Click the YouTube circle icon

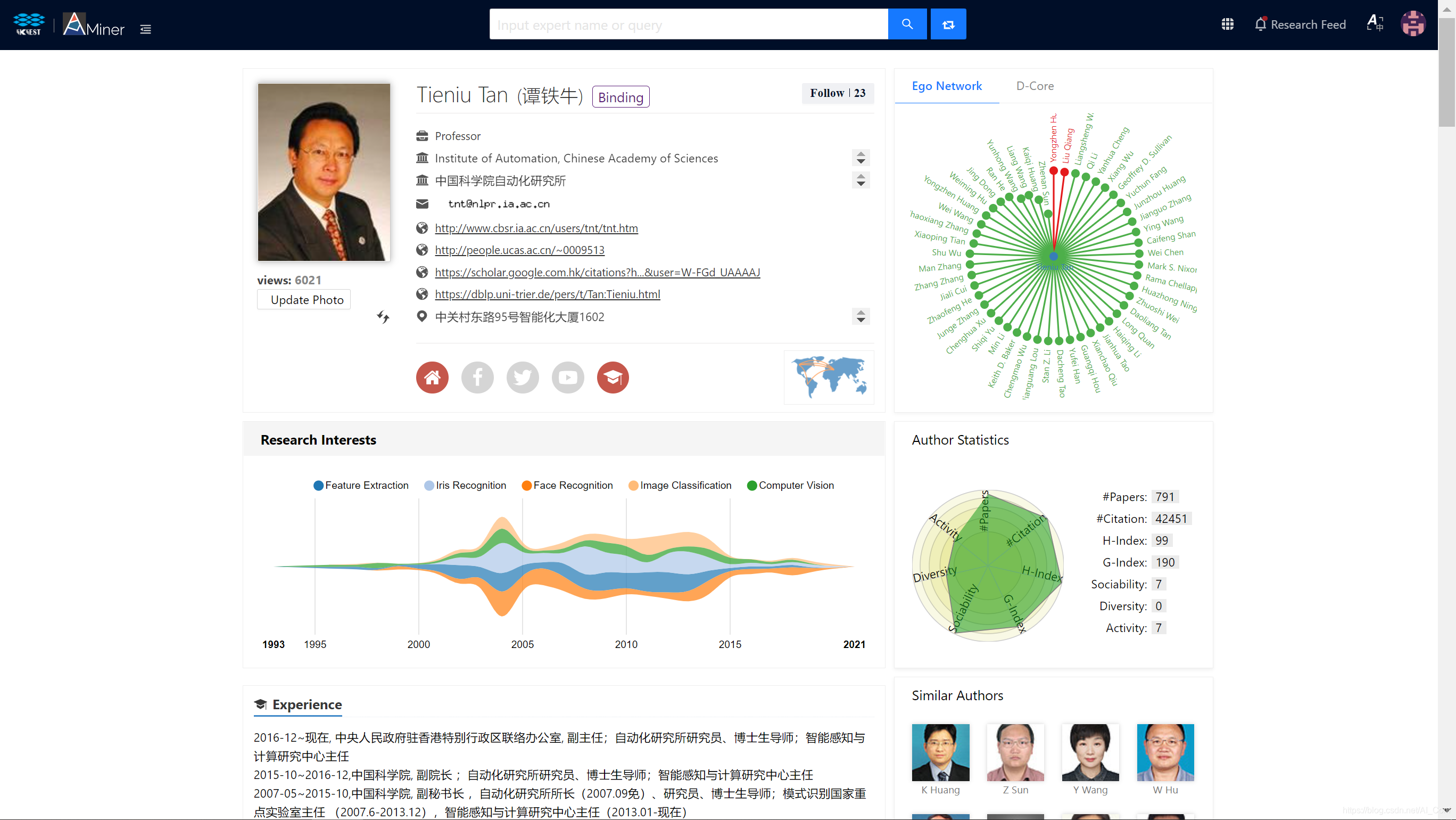[x=567, y=377]
